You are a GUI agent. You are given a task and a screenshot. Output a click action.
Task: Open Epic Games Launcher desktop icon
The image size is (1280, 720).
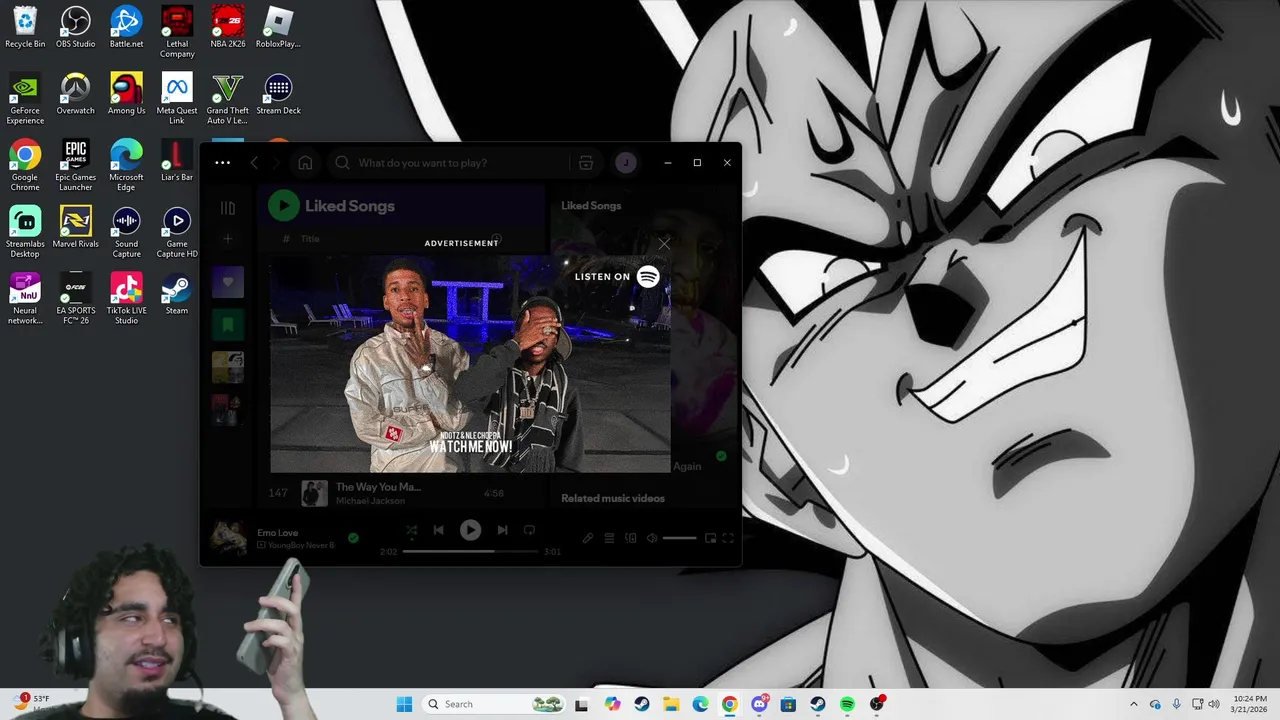75,165
